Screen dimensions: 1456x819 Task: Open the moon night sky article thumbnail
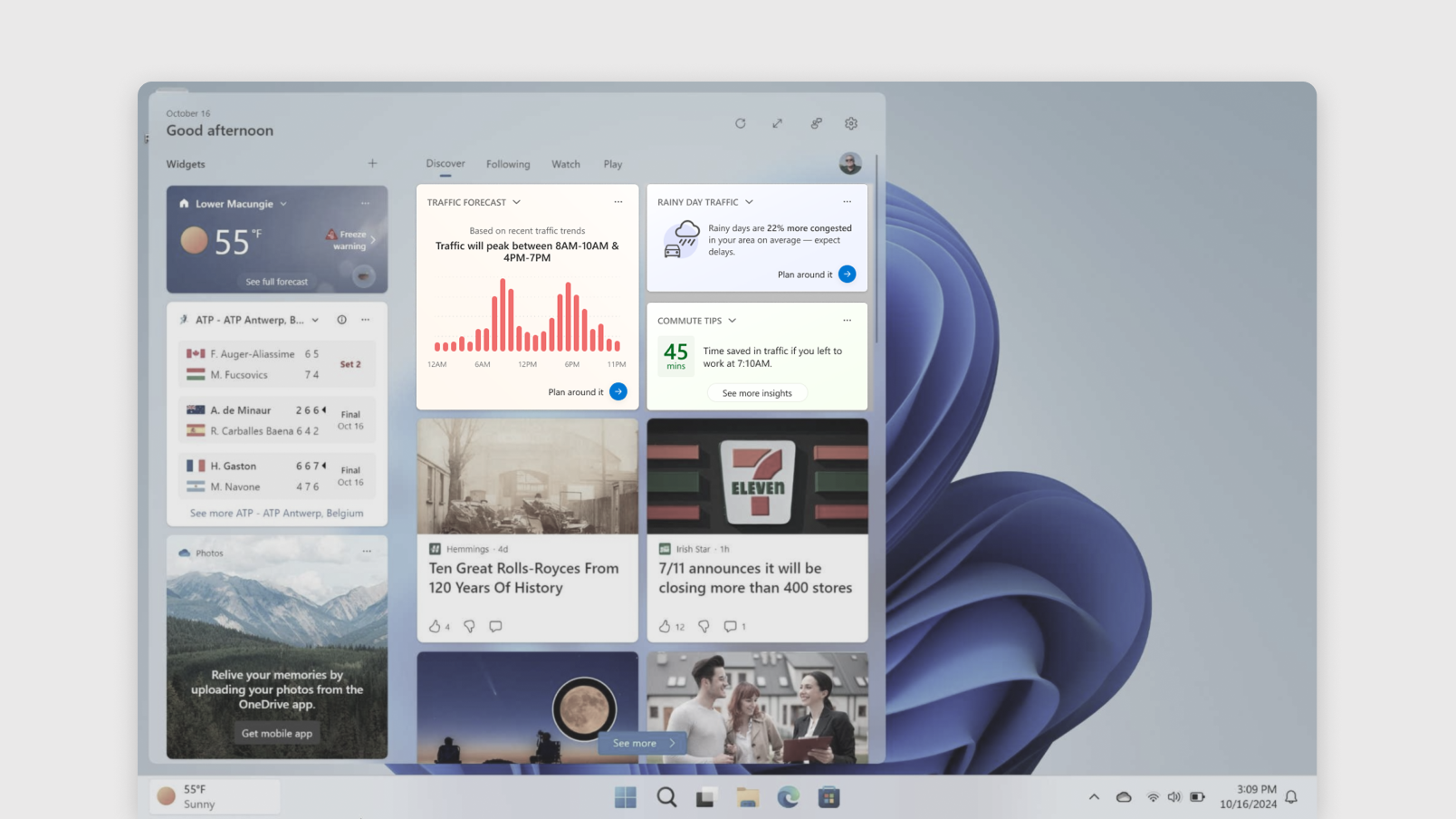(527, 708)
